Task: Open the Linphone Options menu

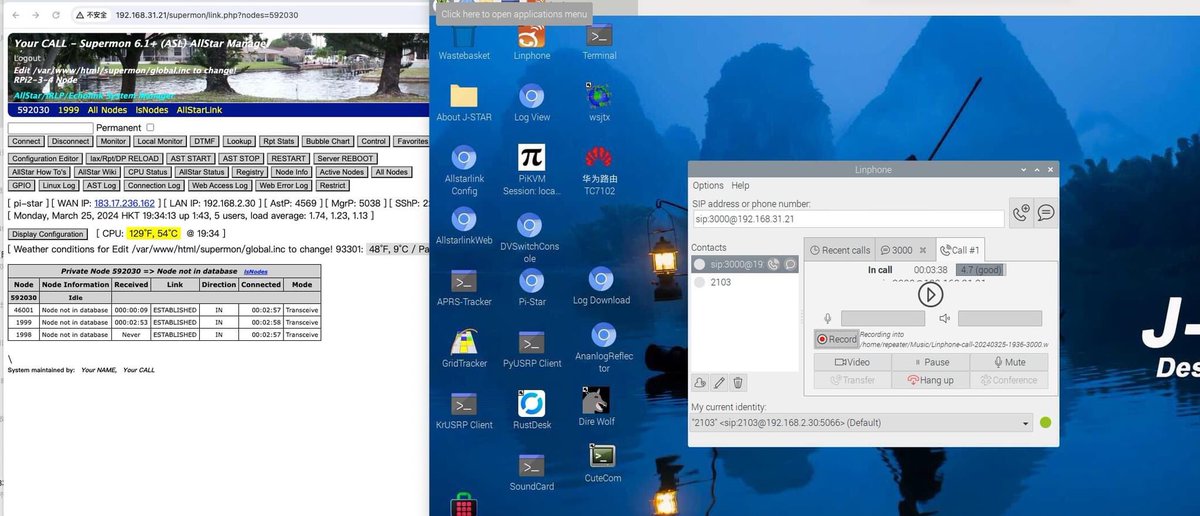Action: pyautogui.click(x=708, y=185)
